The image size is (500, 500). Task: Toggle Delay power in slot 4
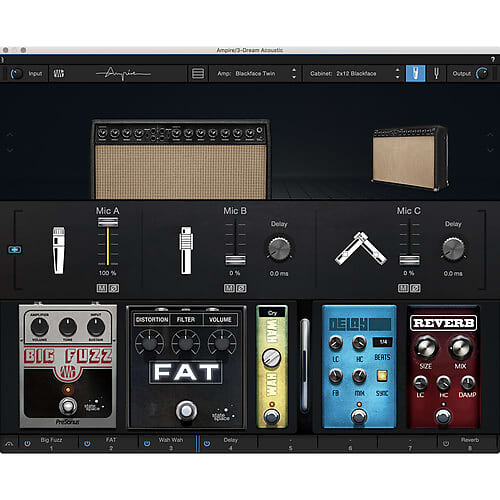point(207,444)
